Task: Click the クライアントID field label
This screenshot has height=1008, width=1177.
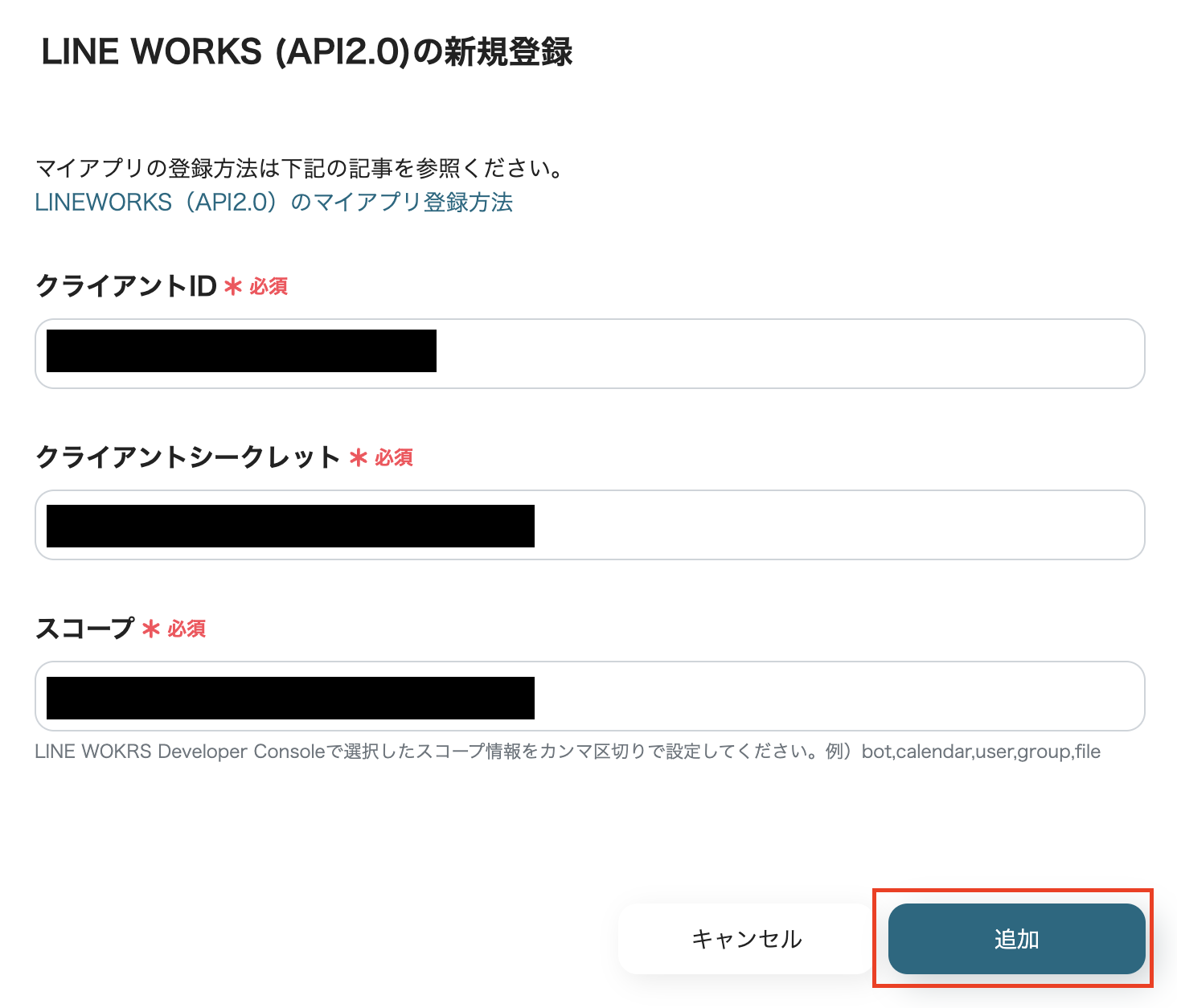Action: pyautogui.click(x=126, y=286)
